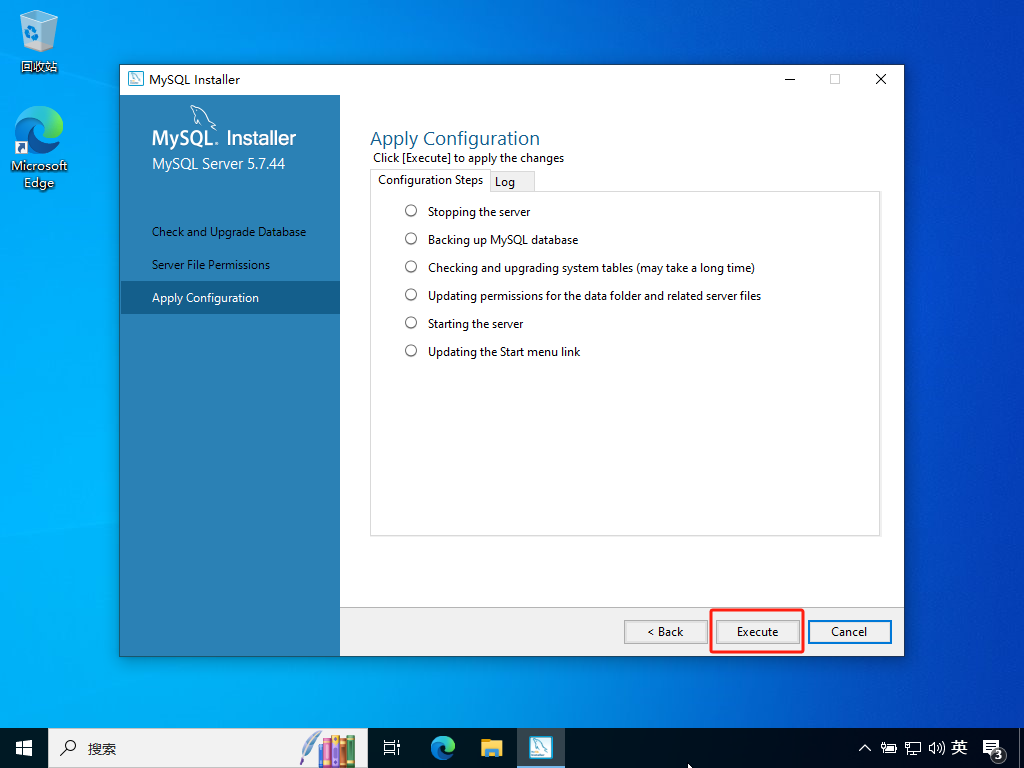Launch Edge from the taskbar
1024x768 pixels.
pyautogui.click(x=443, y=747)
